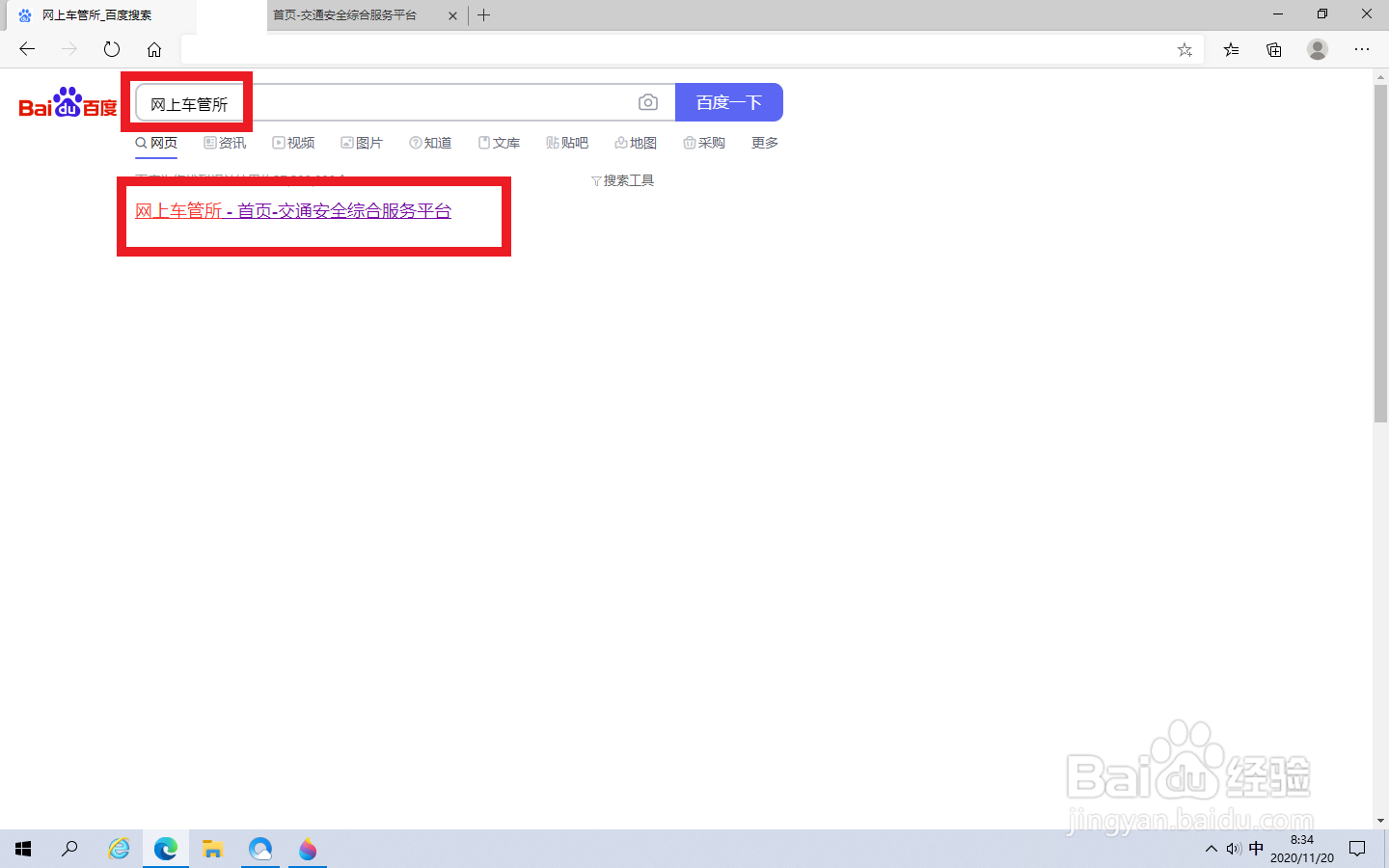Image resolution: width=1389 pixels, height=868 pixels.
Task: Select the 地图 search category
Action: (636, 143)
